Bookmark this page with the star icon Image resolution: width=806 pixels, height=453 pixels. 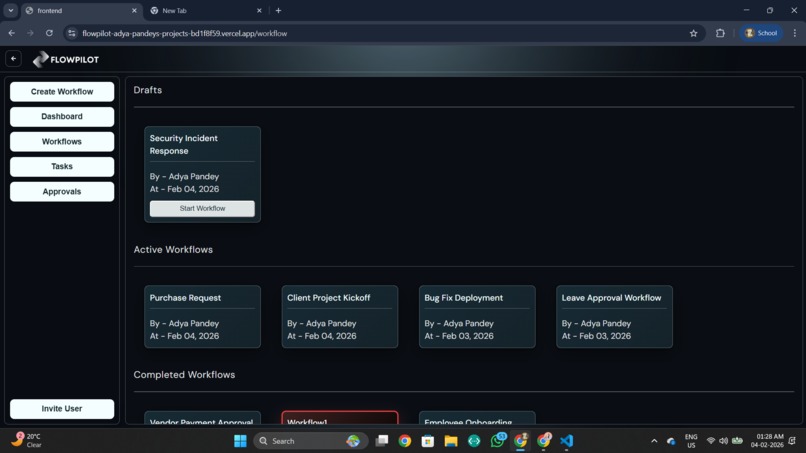[693, 33]
